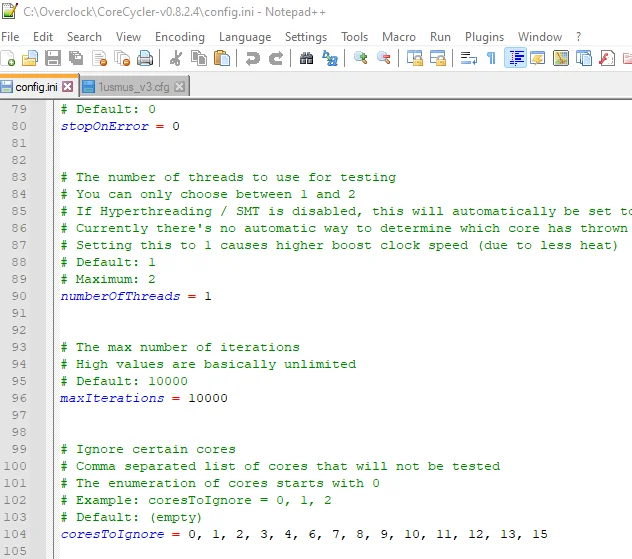This screenshot has width=632, height=559.
Task: Open the Document Map icon
Action: [561, 58]
